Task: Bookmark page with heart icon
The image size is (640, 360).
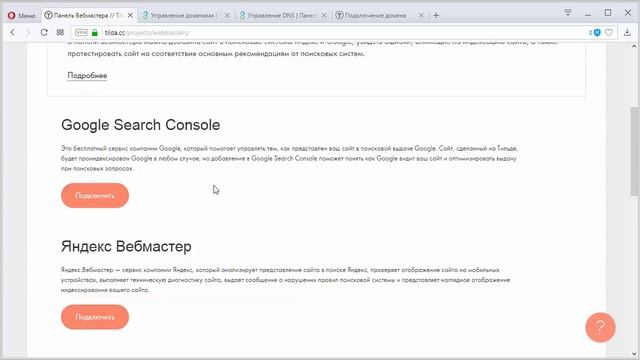Action: tap(609, 32)
